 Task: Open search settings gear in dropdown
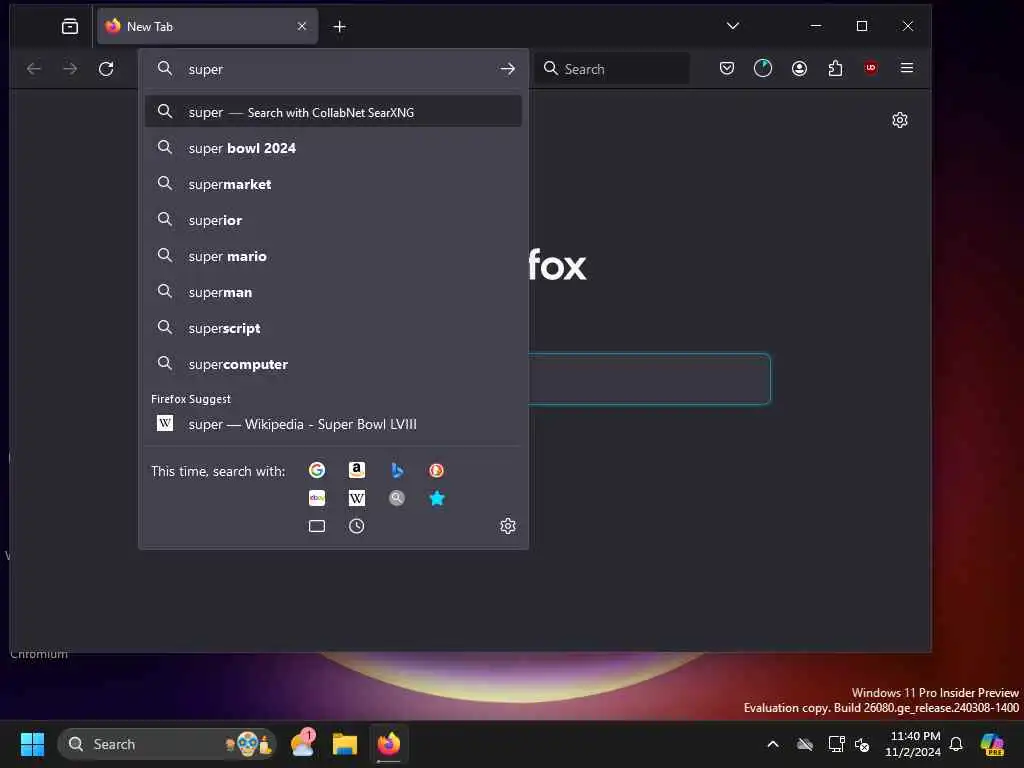507,526
